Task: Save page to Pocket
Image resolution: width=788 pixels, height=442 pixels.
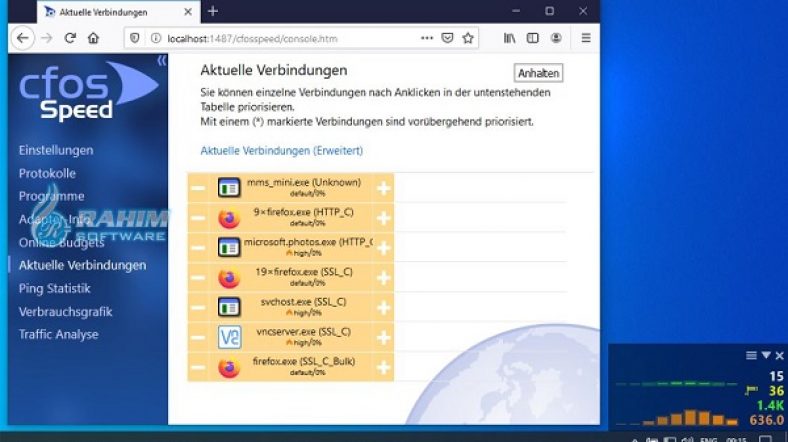Action: pyautogui.click(x=447, y=38)
